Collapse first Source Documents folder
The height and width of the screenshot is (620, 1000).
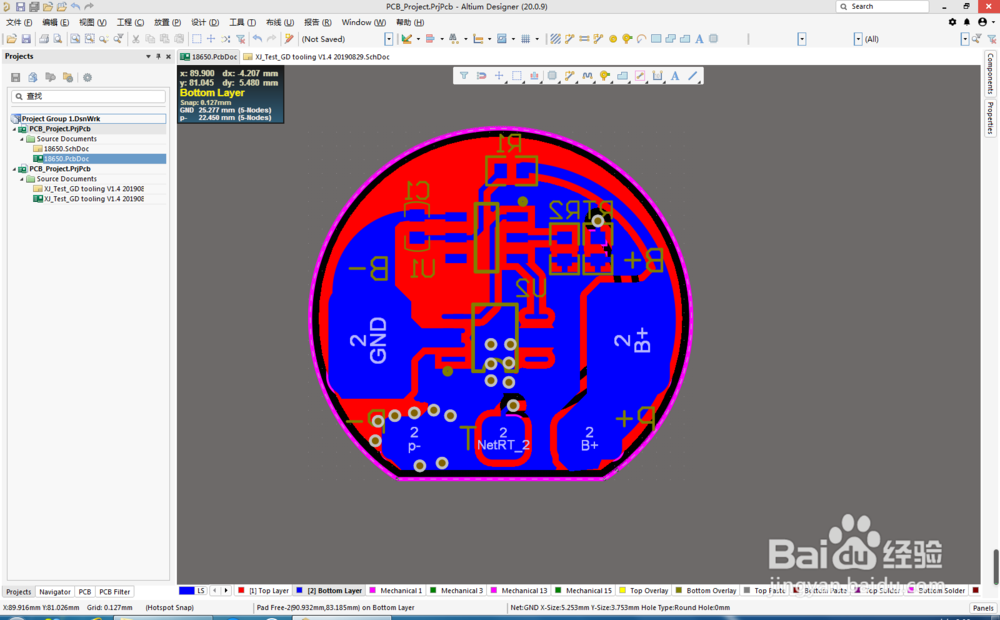point(22,139)
